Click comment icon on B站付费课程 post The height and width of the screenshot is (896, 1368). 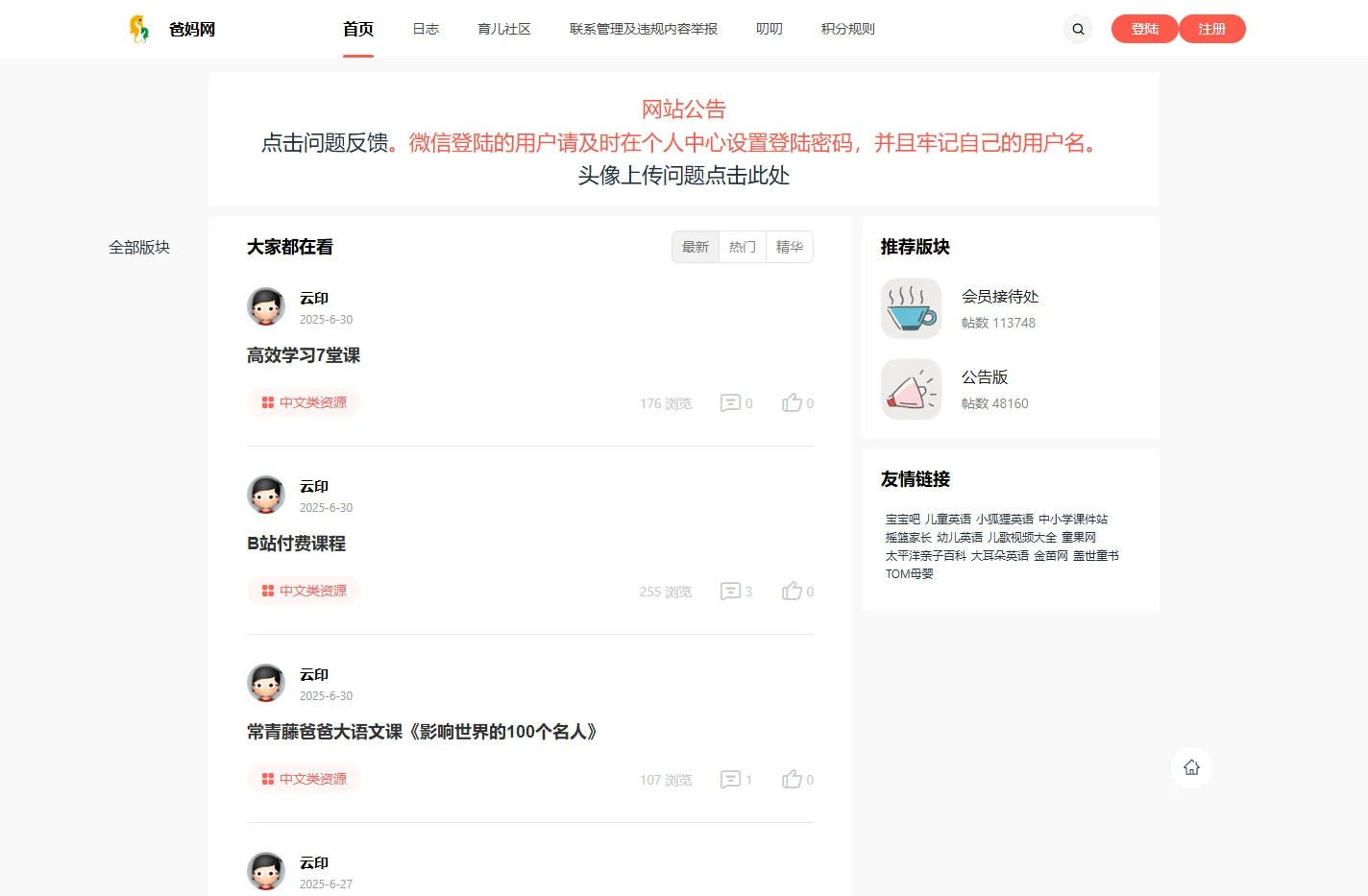[x=730, y=591]
